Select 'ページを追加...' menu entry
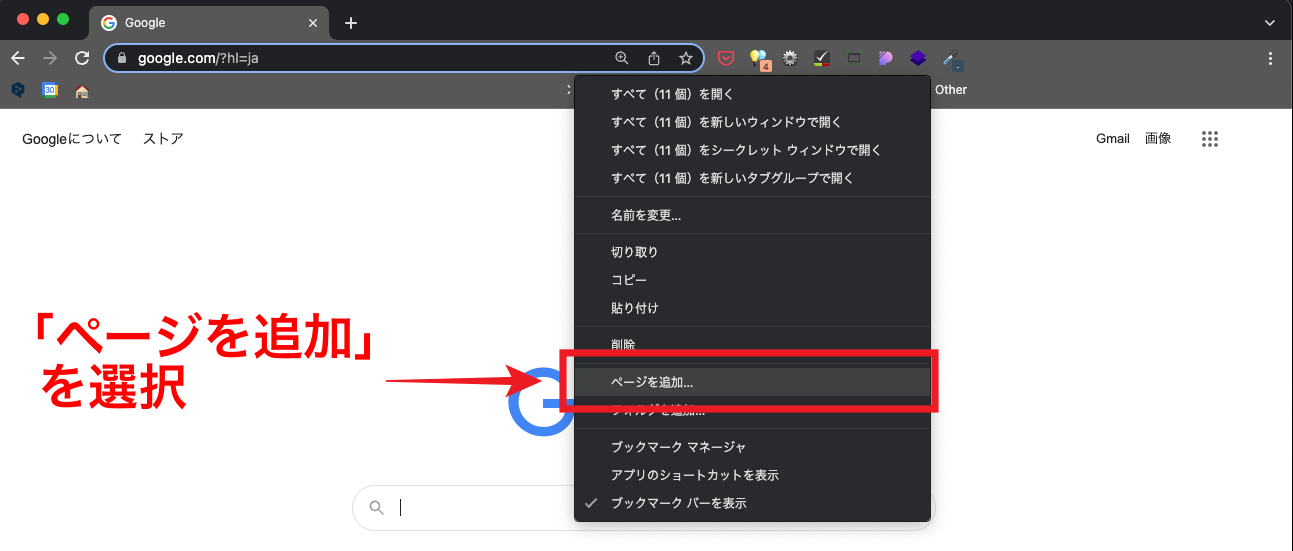Screen dimensions: 1293x551 [x=753, y=382]
